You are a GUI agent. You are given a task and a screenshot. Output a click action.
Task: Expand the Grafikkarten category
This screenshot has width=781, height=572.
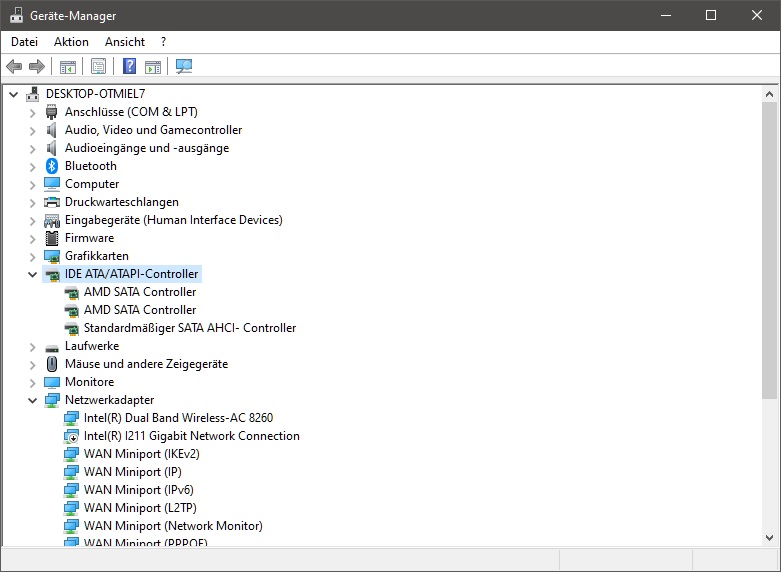(x=32, y=257)
